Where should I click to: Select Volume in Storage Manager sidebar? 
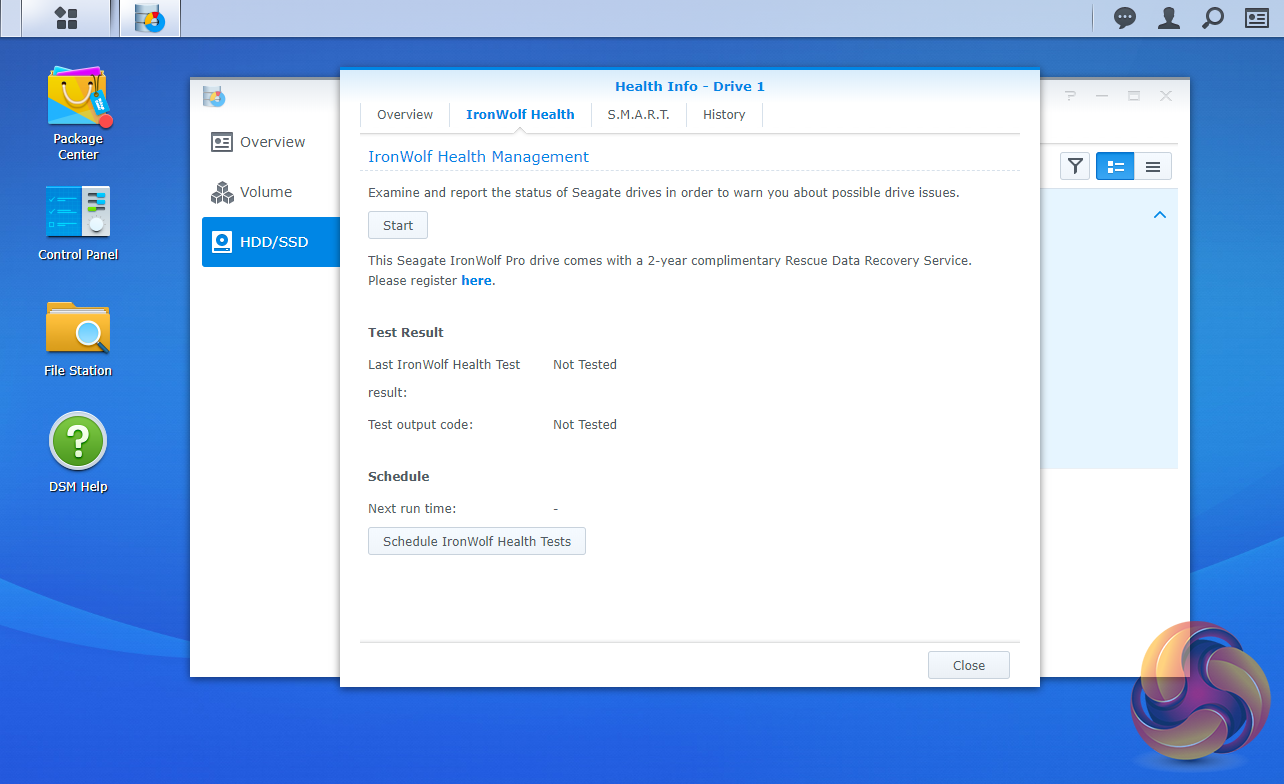point(271,192)
